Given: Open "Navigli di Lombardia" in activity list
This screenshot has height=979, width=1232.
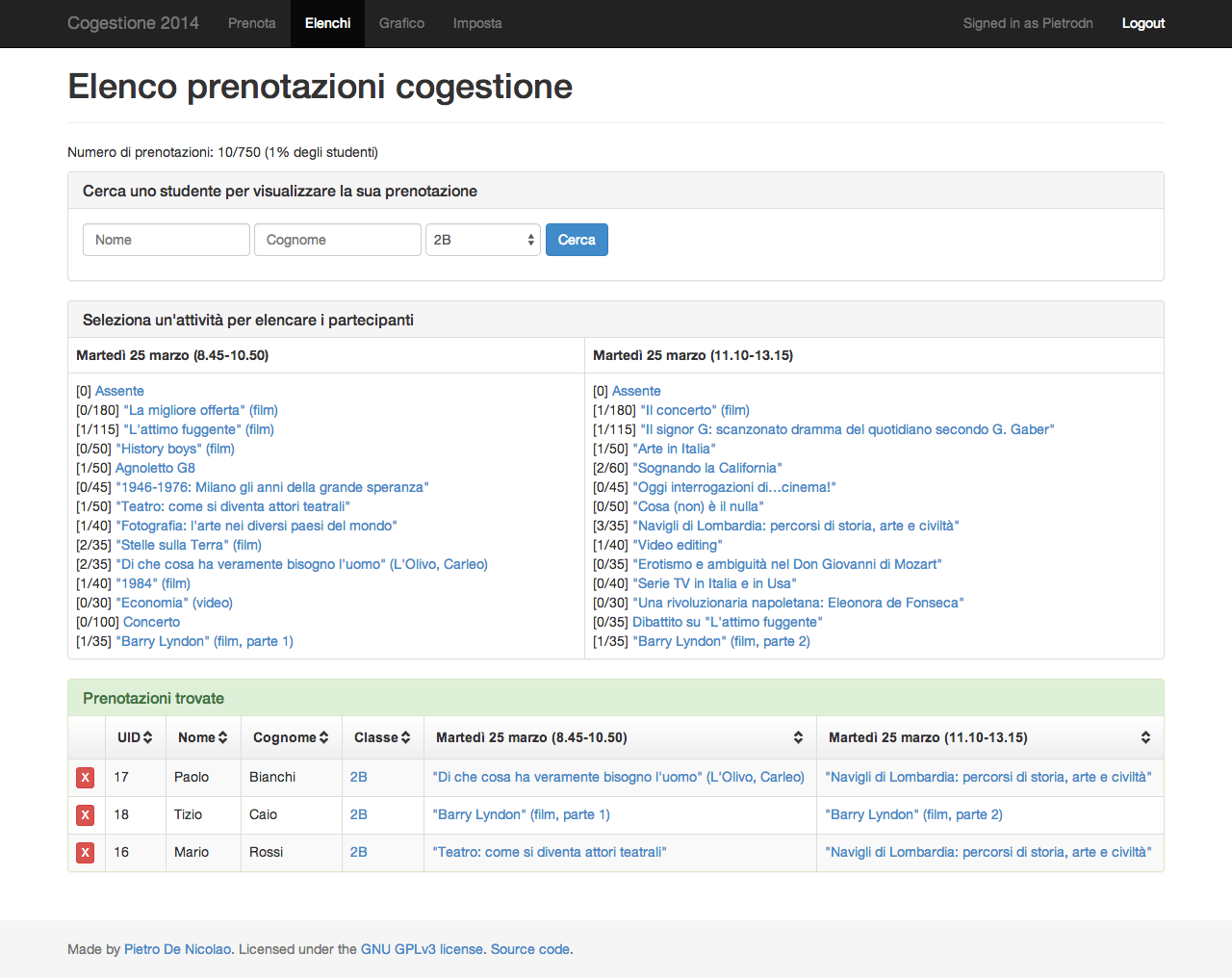Looking at the screenshot, I should (796, 526).
